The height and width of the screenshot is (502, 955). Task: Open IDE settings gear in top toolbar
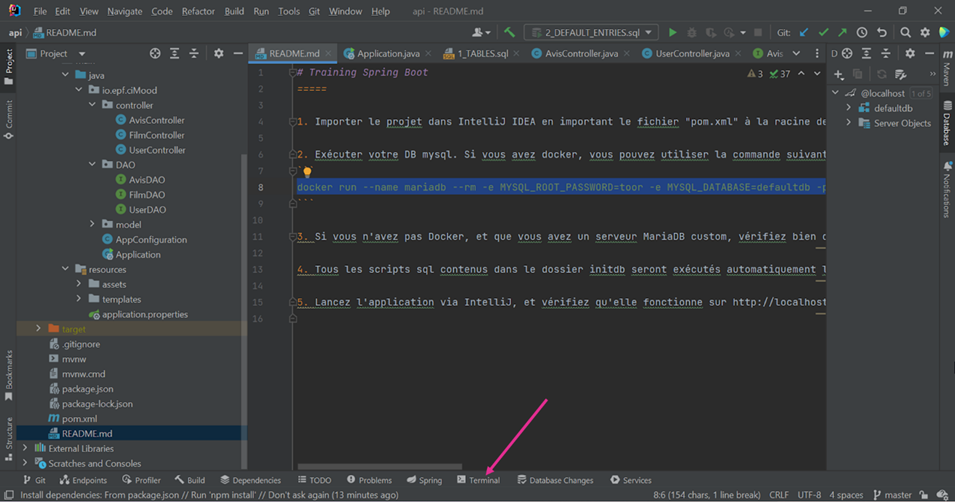pos(925,32)
